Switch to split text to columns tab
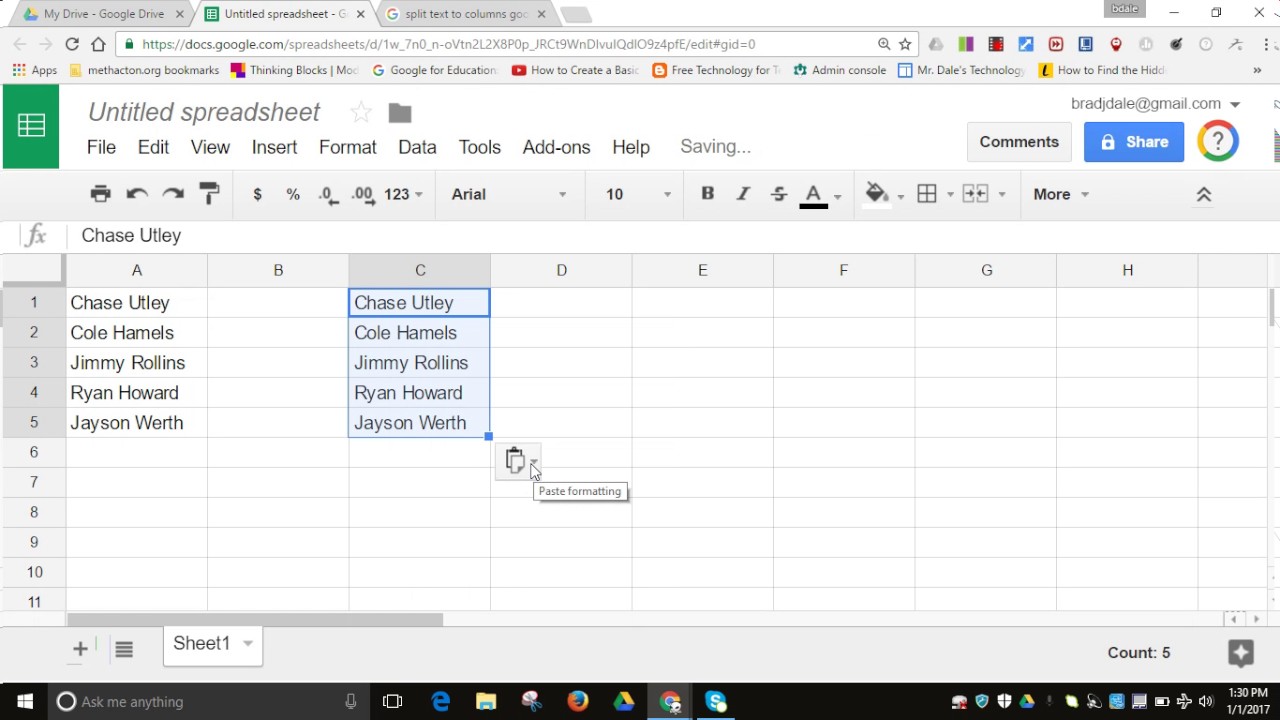The image size is (1280, 720). click(467, 14)
